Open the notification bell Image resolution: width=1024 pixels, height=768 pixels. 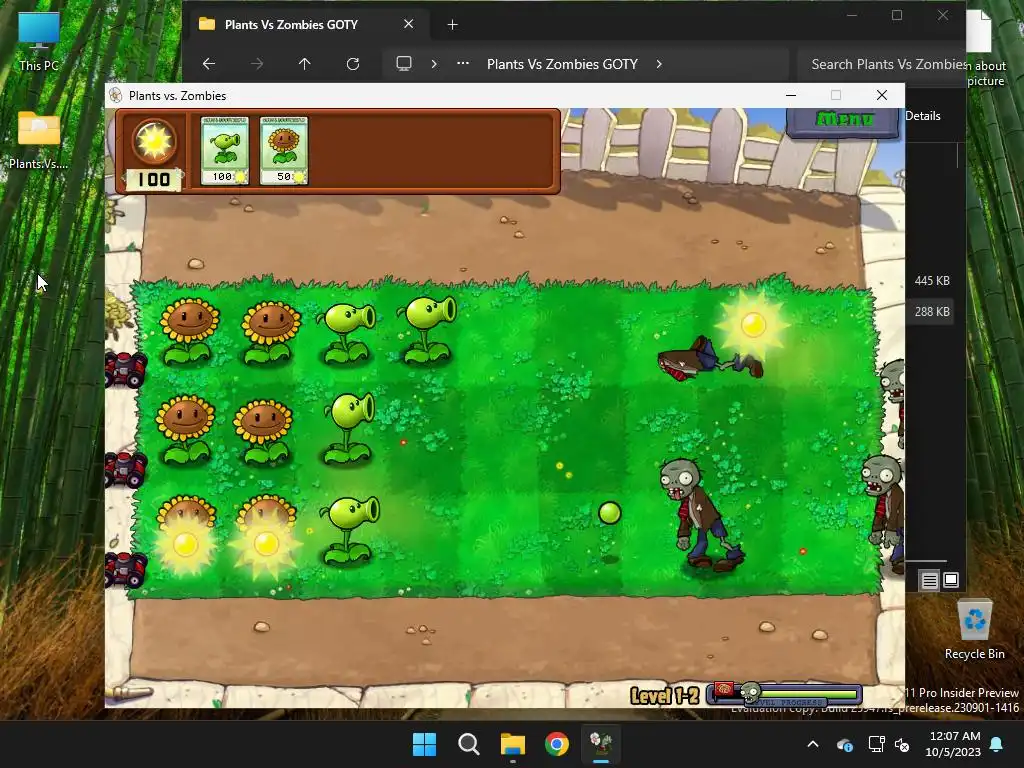click(997, 744)
